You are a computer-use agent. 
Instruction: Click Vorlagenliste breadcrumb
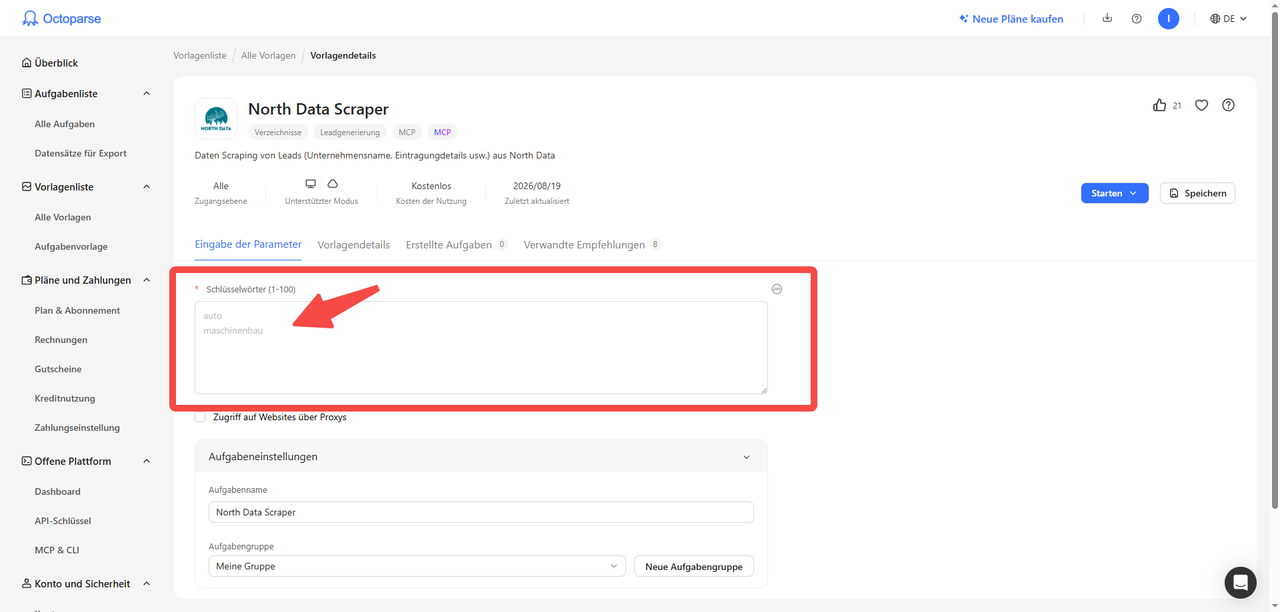point(200,55)
